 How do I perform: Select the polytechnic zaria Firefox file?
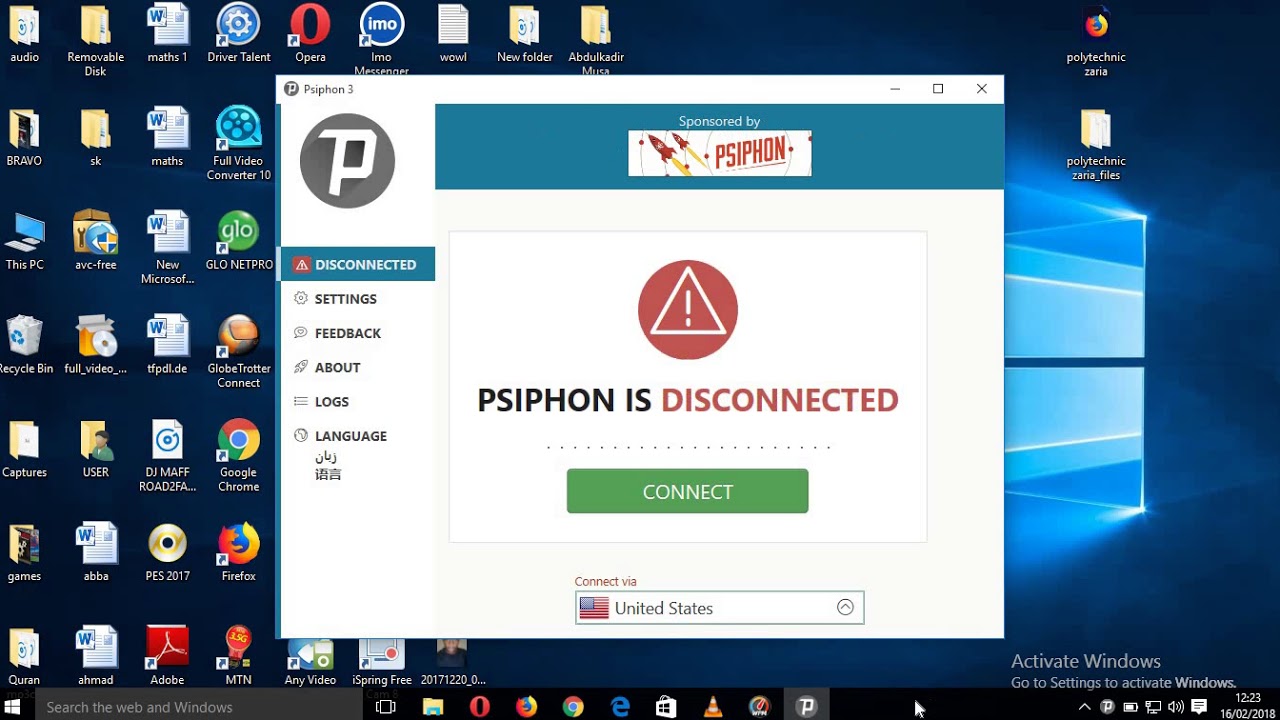click(1096, 42)
